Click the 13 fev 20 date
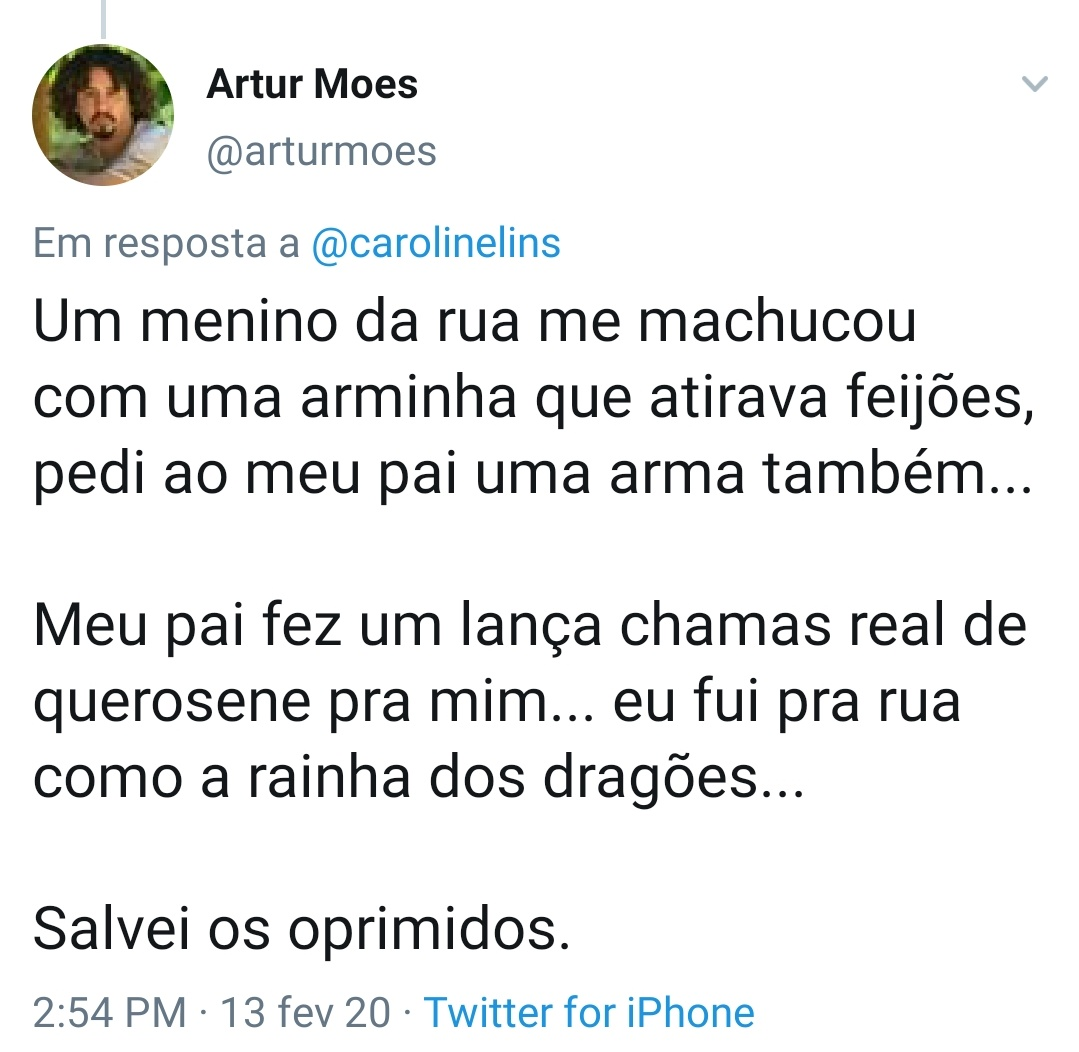The height and width of the screenshot is (1052, 1079). coord(305,1012)
